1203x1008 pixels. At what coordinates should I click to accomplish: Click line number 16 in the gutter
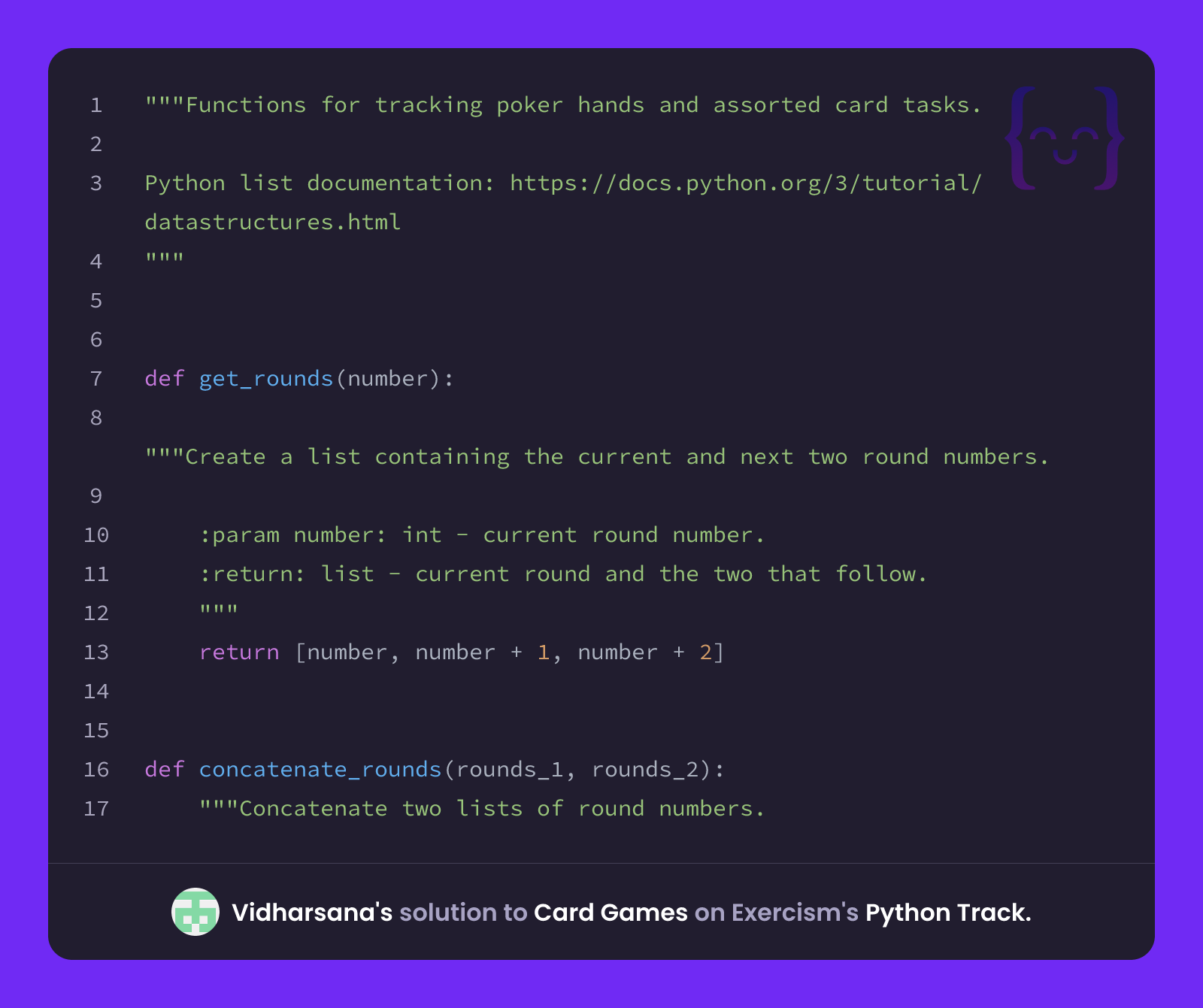pos(96,770)
